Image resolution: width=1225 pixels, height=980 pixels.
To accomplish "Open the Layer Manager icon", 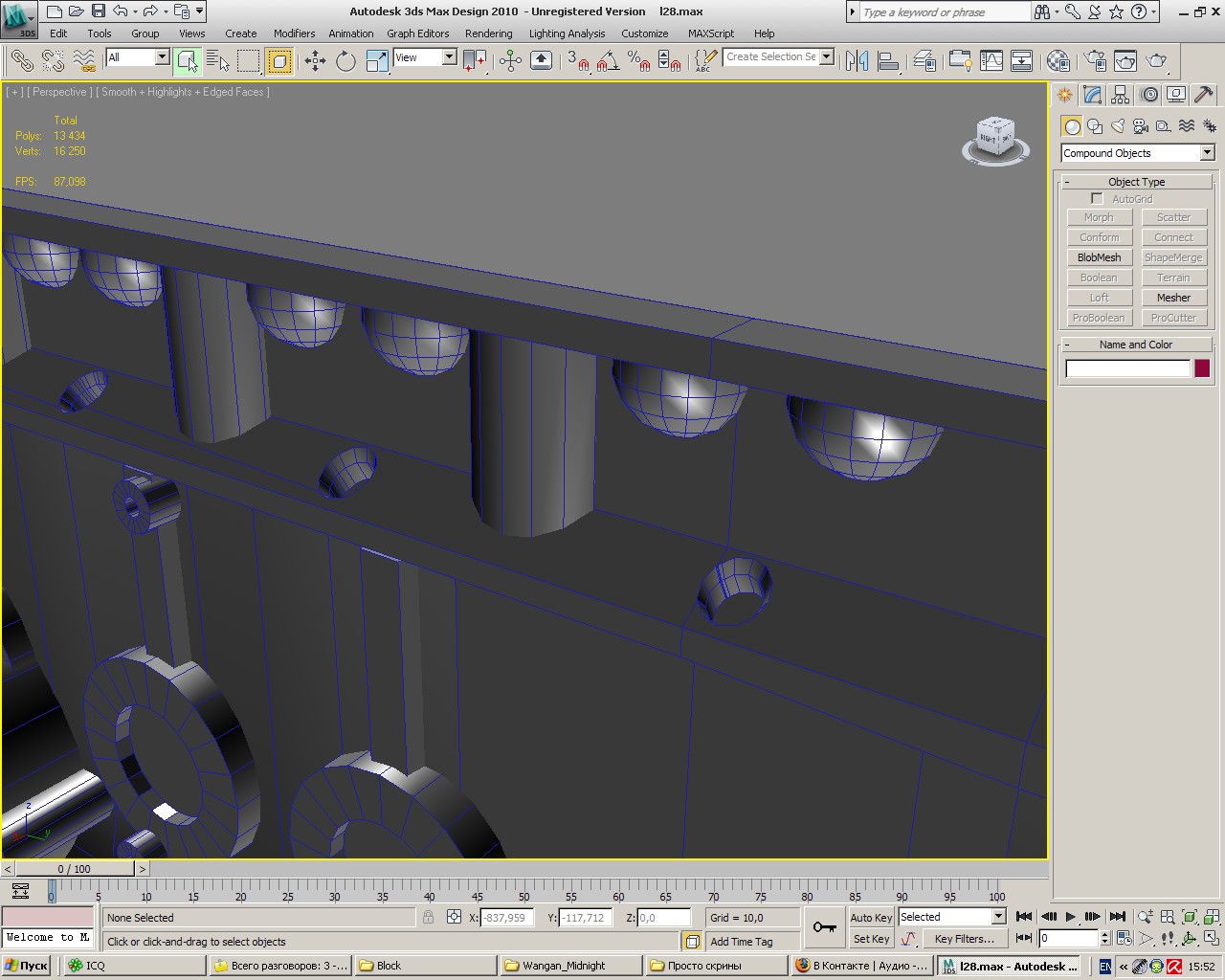I will [924, 61].
